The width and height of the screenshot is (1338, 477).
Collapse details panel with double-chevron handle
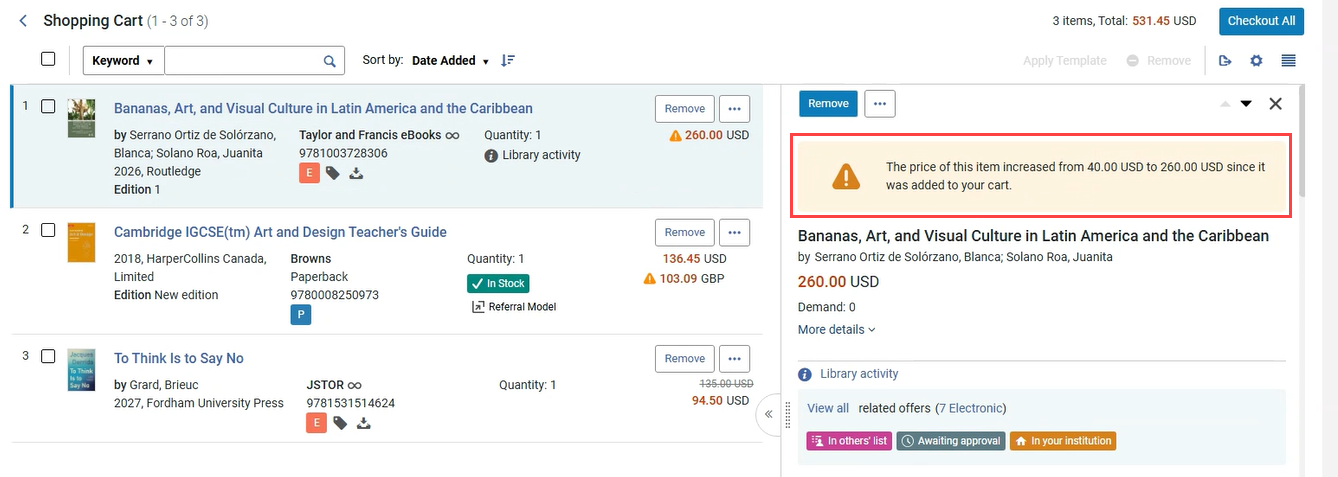(768, 414)
